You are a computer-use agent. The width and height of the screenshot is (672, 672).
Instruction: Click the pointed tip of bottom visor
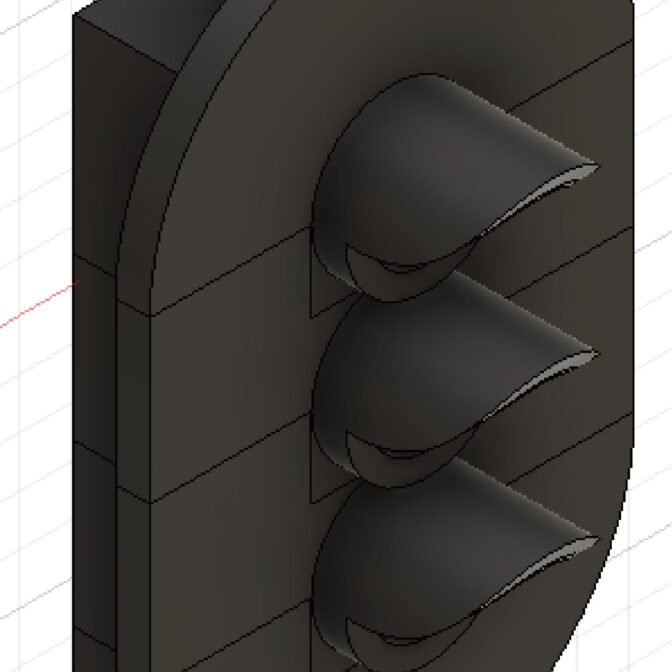pyautogui.click(x=594, y=541)
